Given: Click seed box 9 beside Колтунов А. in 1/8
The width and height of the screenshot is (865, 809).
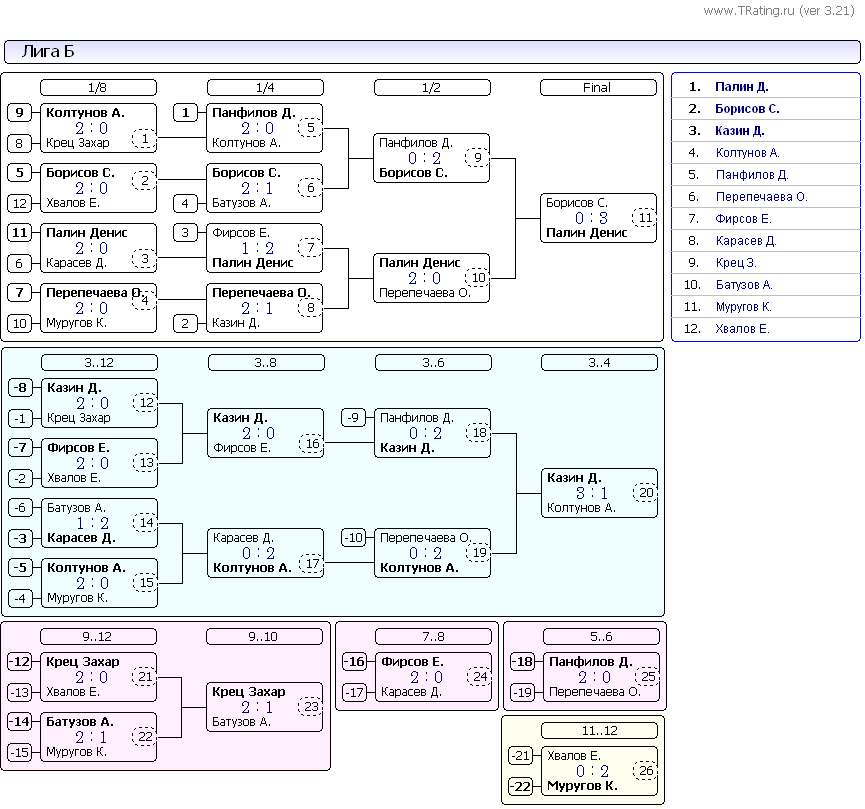Looking at the screenshot, I should [x=19, y=113].
